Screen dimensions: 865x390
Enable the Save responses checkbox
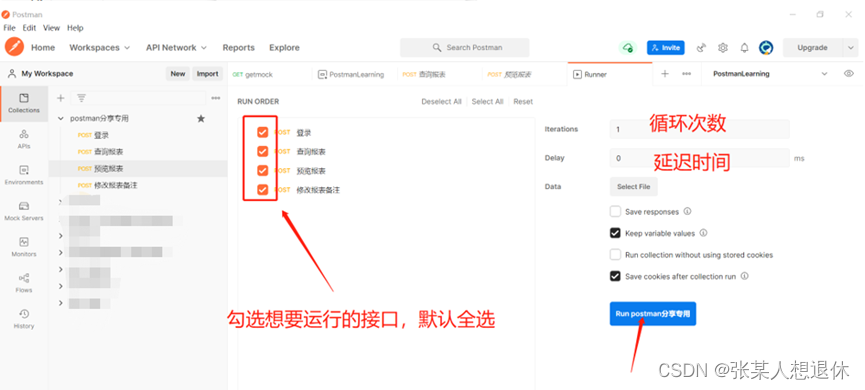point(615,211)
